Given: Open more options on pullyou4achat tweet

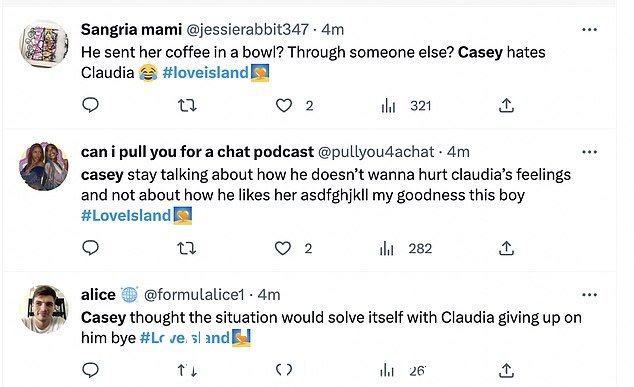Looking at the screenshot, I should pos(589,152).
